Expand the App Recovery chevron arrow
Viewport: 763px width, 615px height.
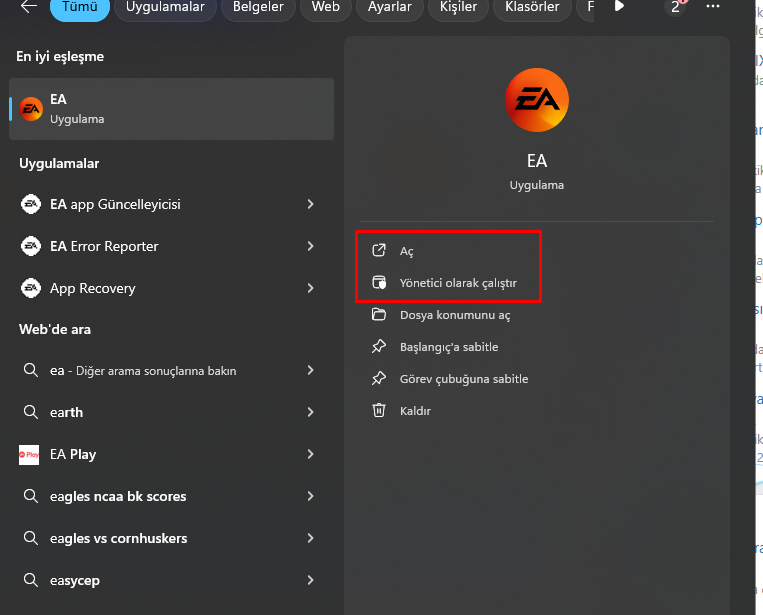tap(311, 288)
